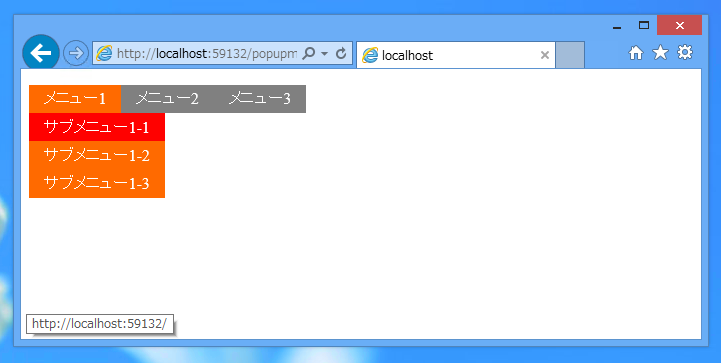Select メニュー3 in the menu bar
This screenshot has width=721, height=363.
coord(260,98)
